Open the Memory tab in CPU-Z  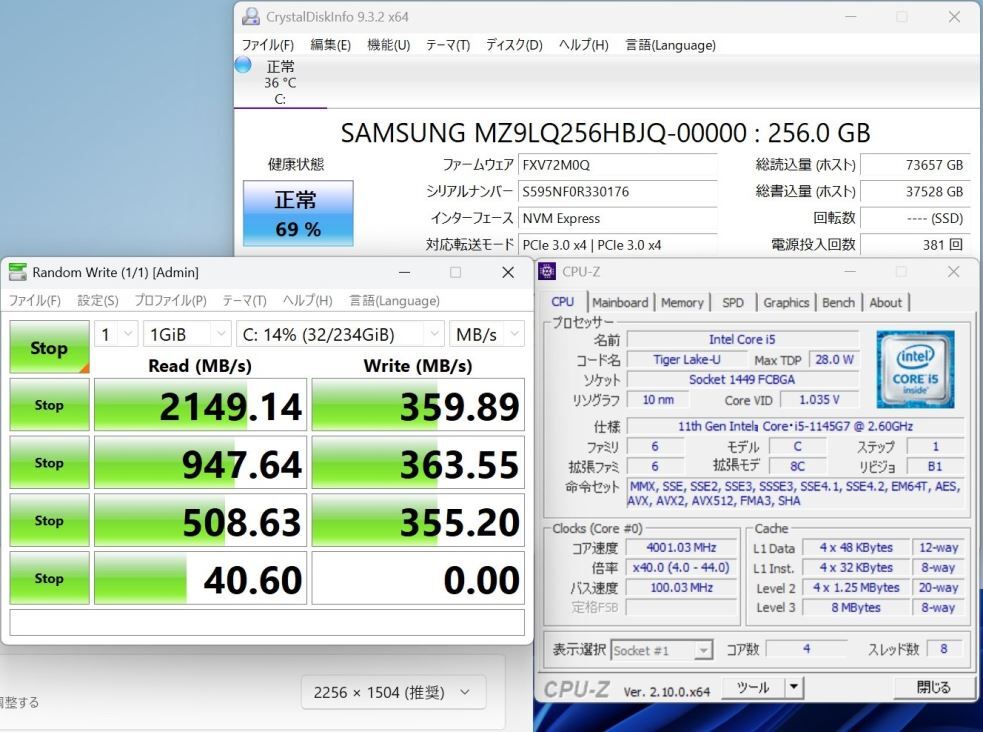coord(682,302)
